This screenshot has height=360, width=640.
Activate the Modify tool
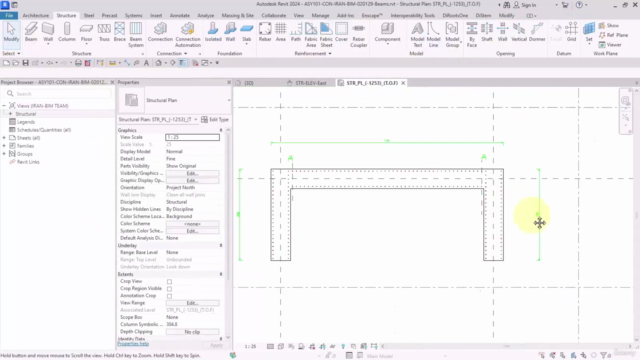pos(11,32)
